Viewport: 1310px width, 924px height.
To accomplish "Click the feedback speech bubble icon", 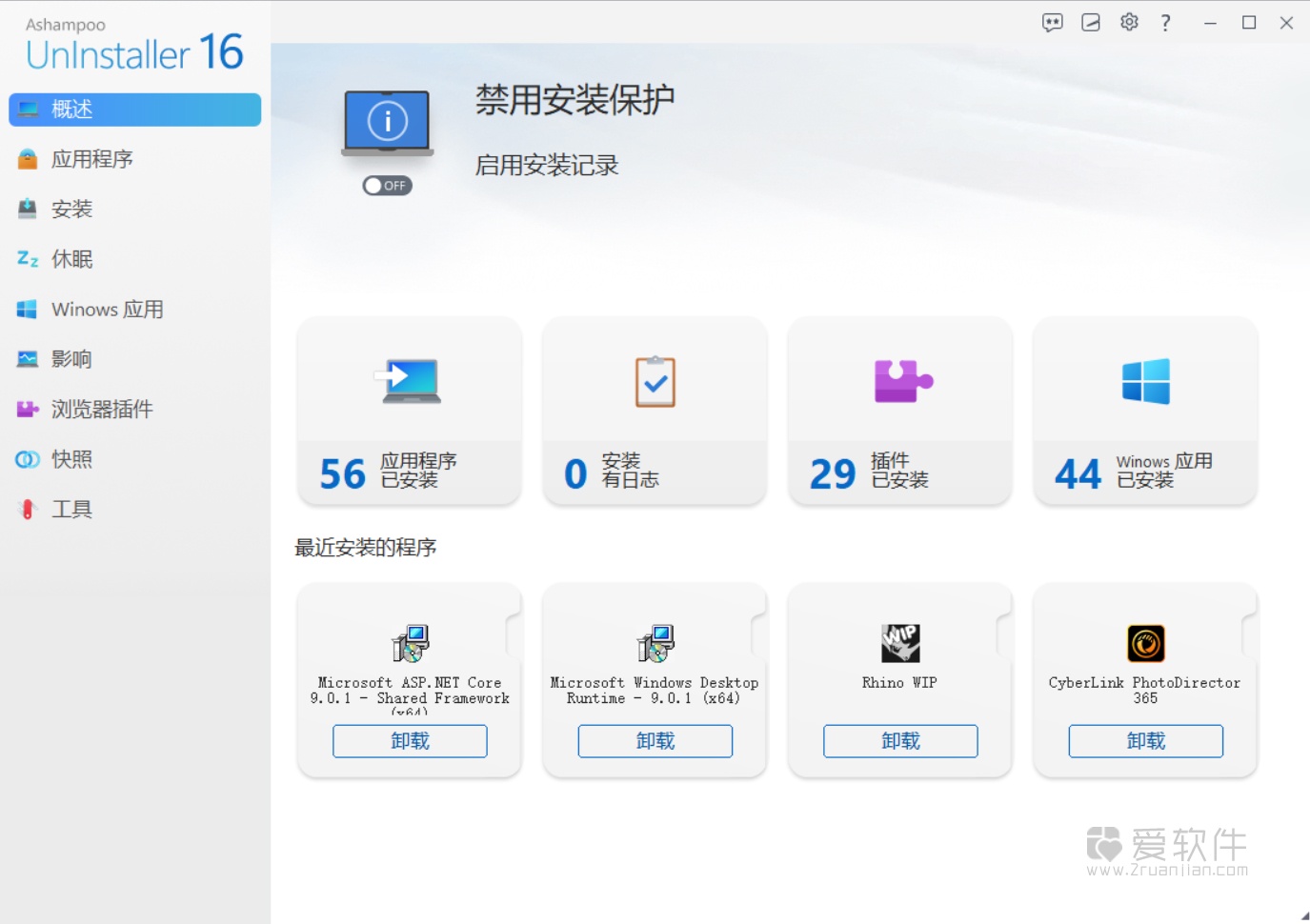I will pos(1052,22).
